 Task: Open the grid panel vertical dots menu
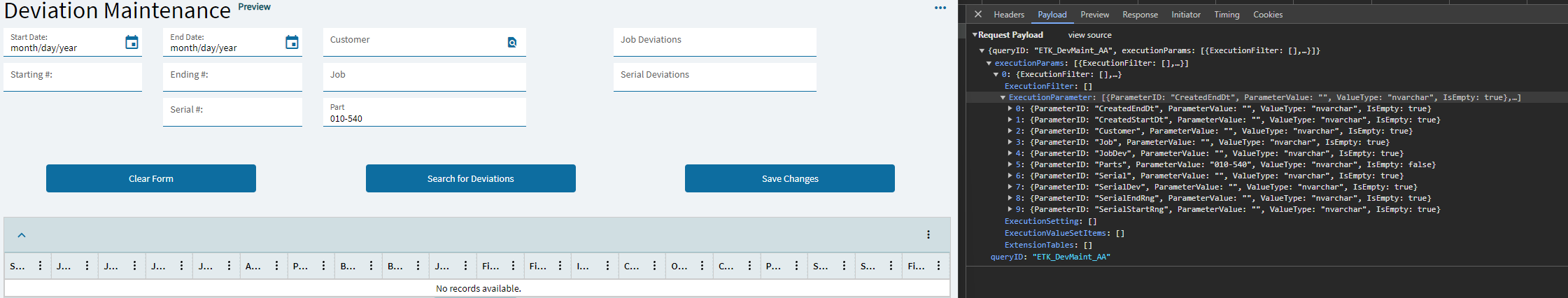point(928,235)
